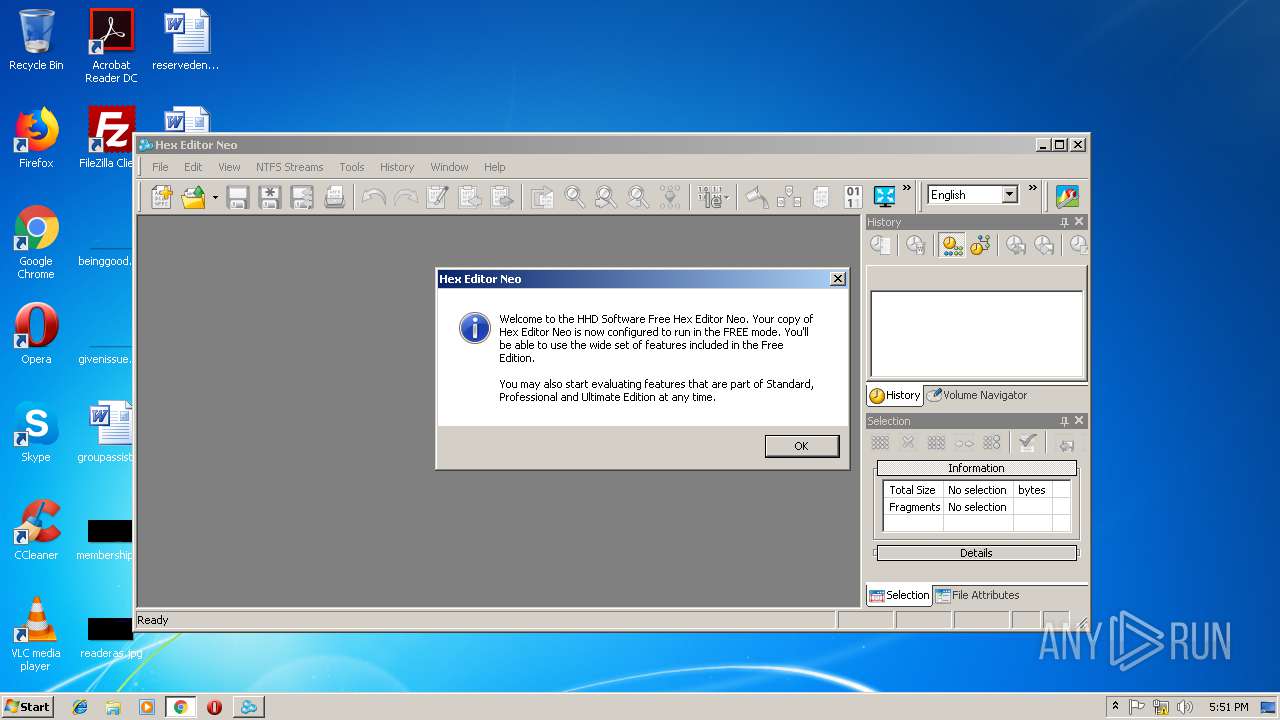Expand the Open File dropdown arrow
This screenshot has width=1280, height=720.
(214, 197)
